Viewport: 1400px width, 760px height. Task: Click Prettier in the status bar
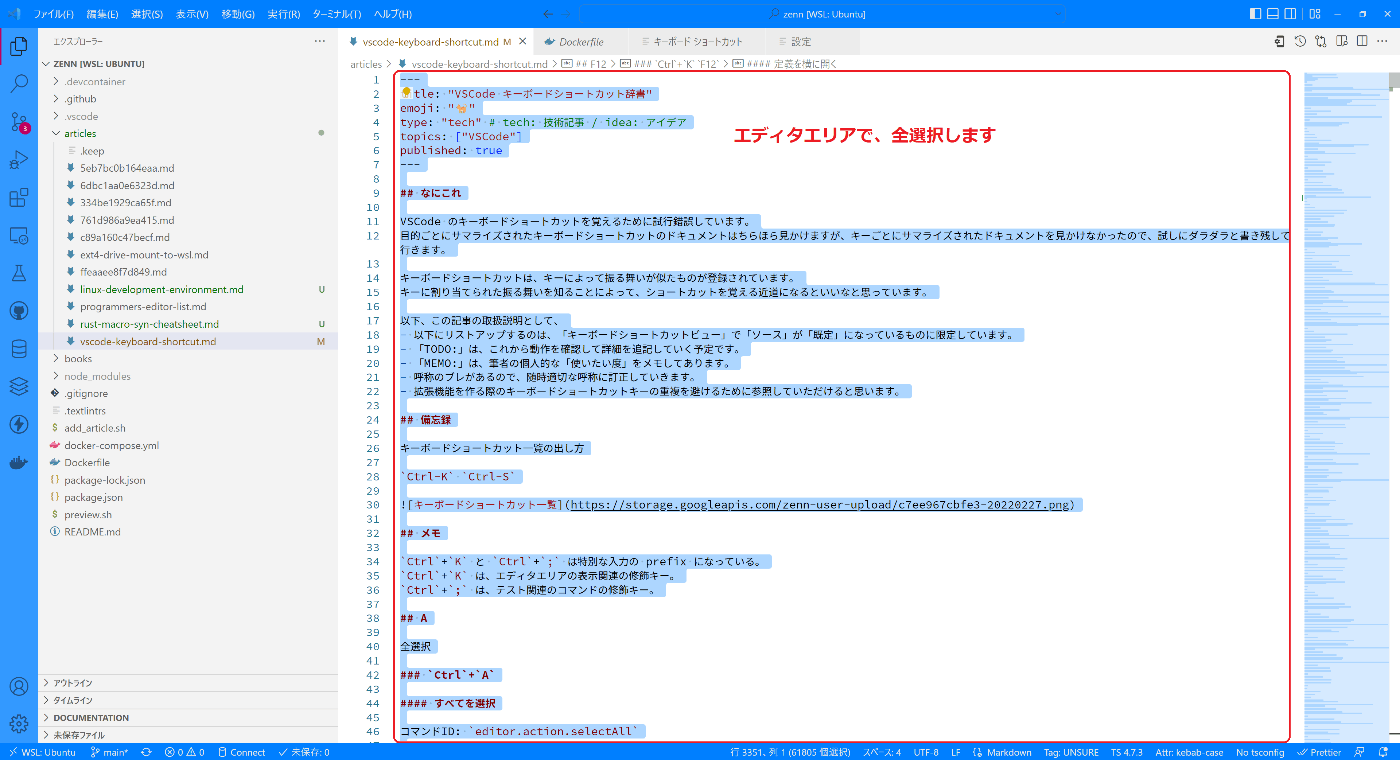coord(1318,752)
